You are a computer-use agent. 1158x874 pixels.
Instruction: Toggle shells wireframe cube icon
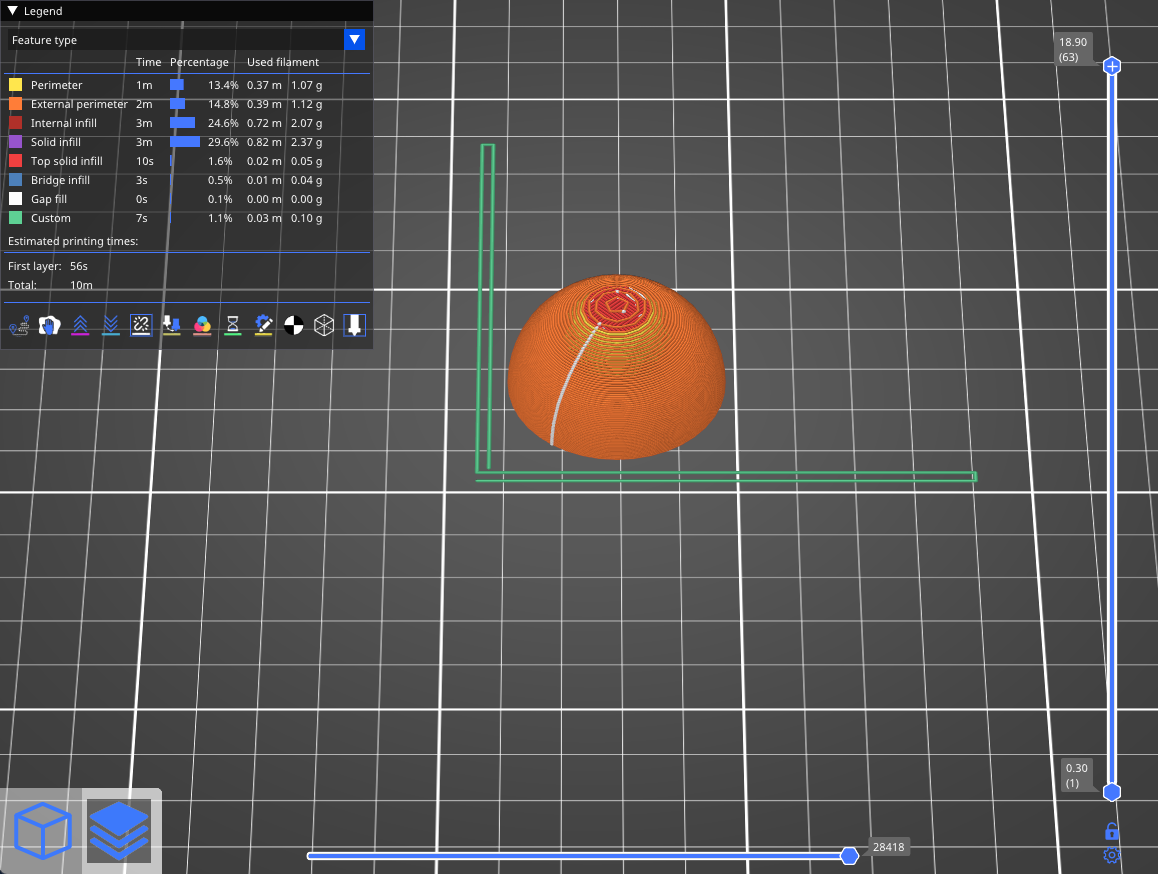323,325
